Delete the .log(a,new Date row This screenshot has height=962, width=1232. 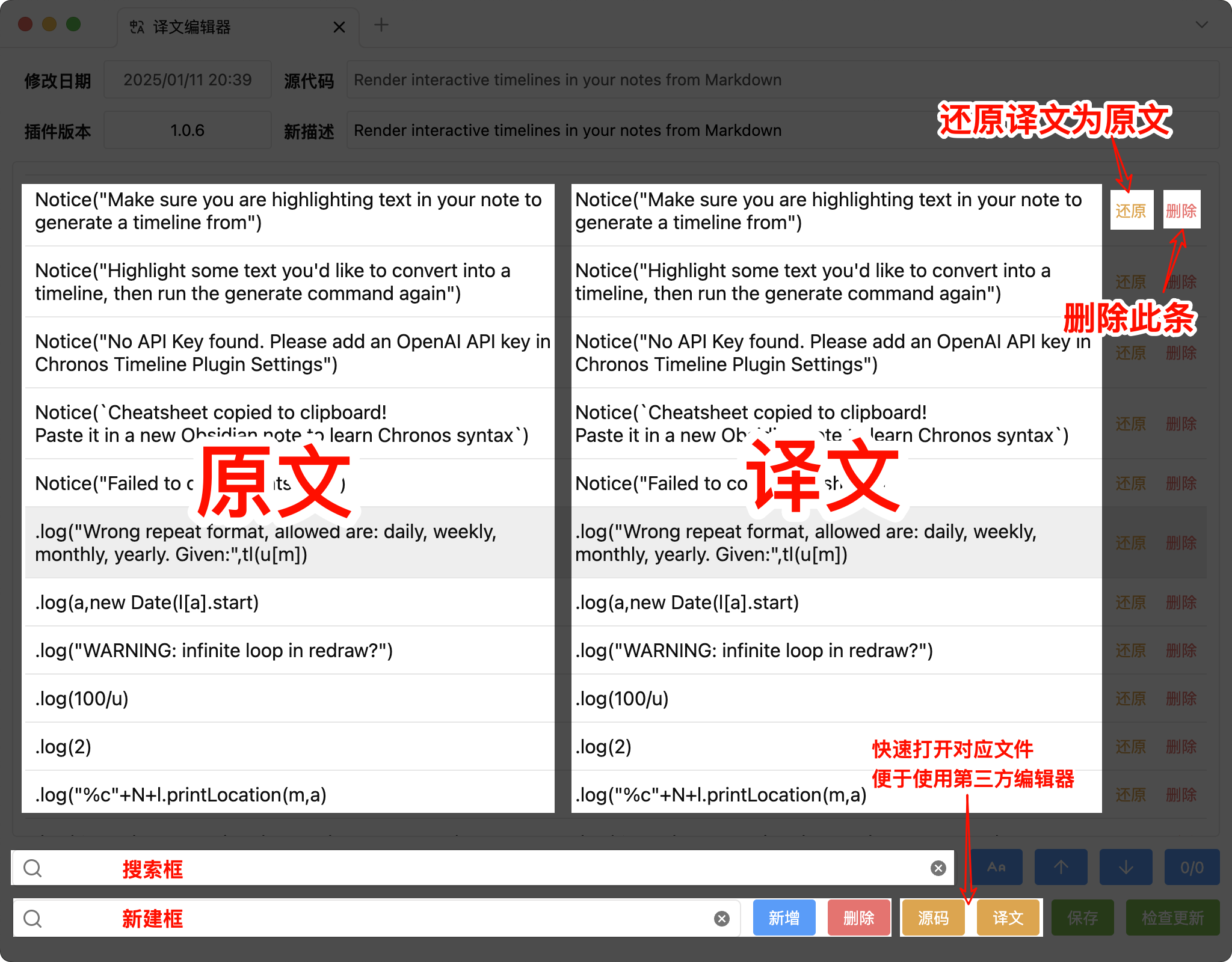[1181, 602]
